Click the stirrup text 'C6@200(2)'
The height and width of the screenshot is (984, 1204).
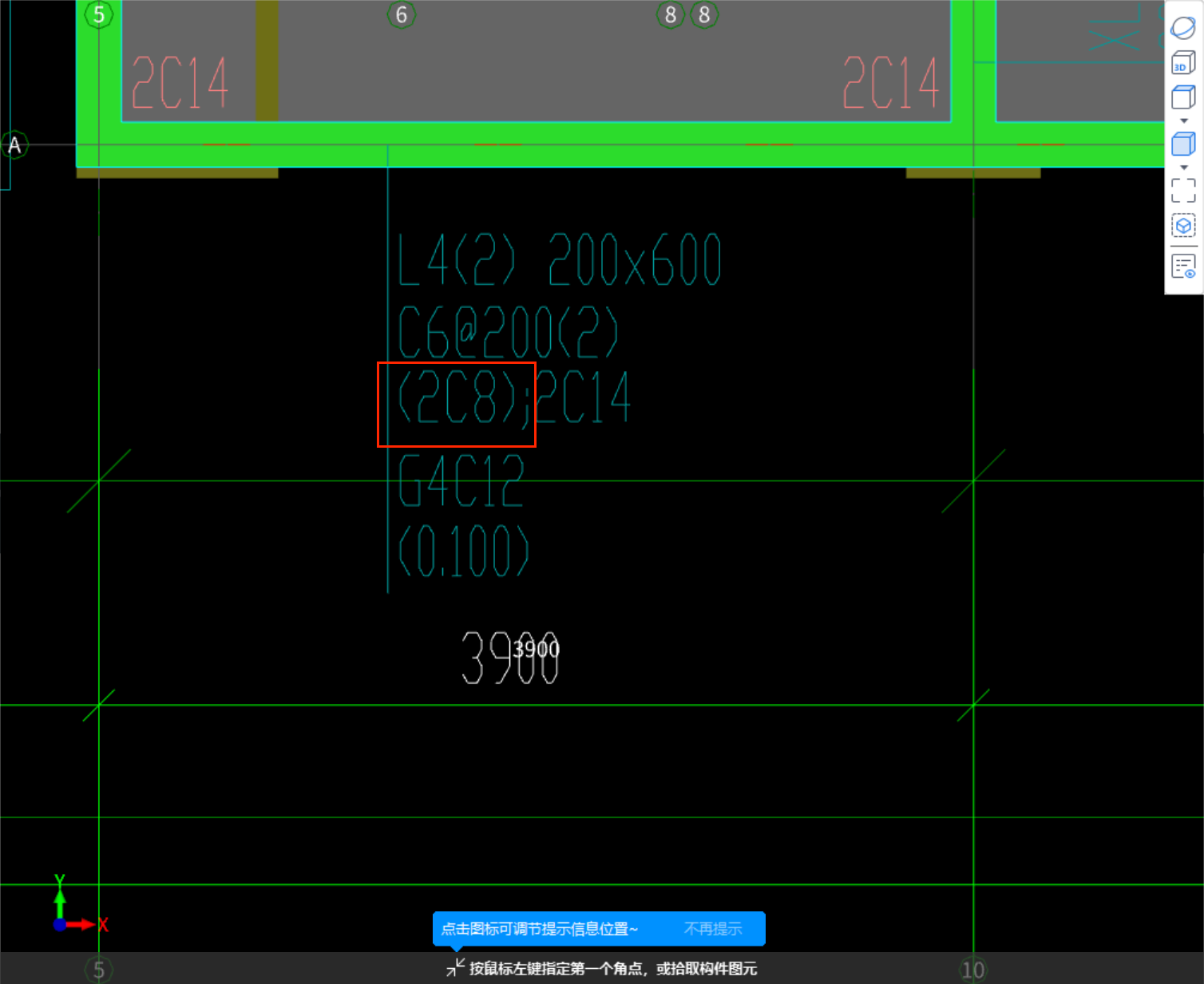[508, 332]
